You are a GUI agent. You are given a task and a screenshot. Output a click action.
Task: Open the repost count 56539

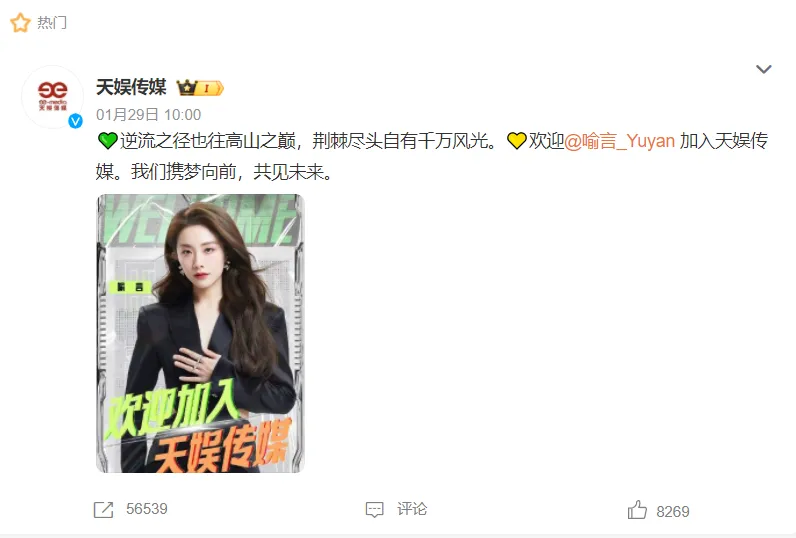(147, 509)
